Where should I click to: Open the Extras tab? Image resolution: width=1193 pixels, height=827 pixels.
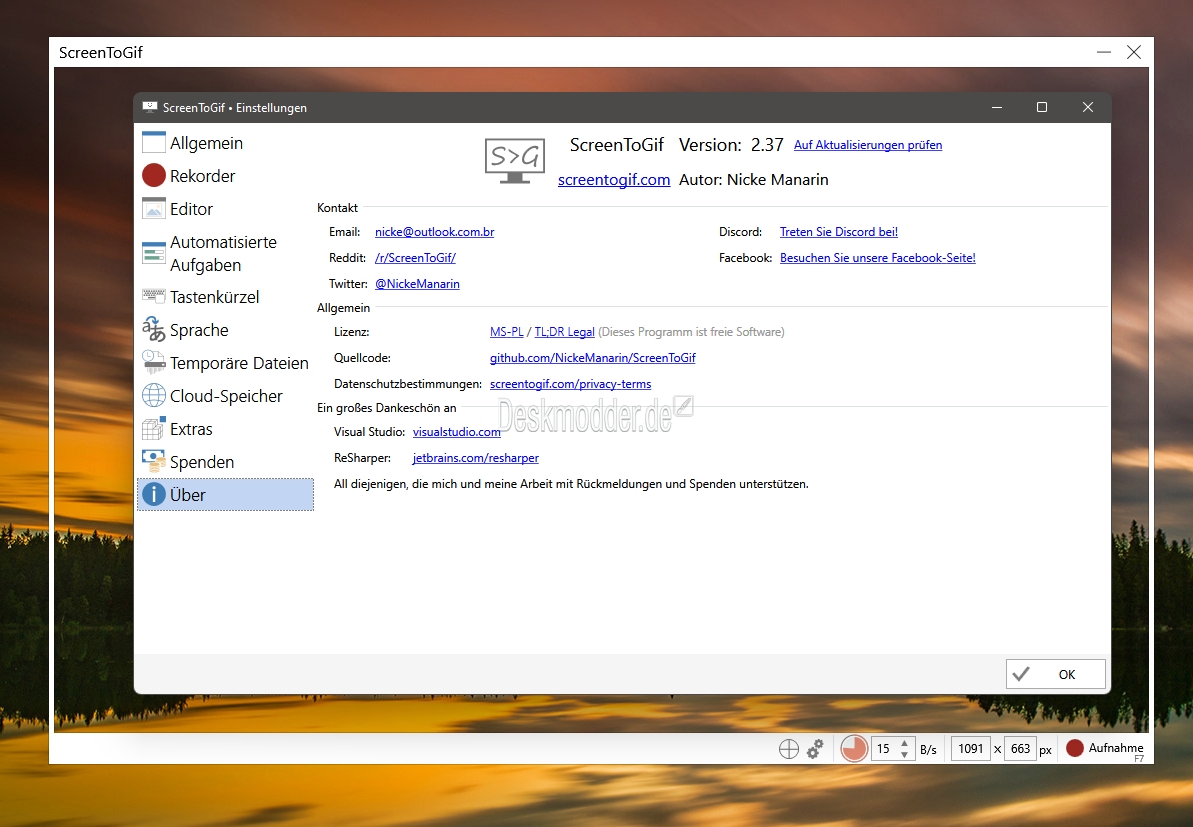225,428
